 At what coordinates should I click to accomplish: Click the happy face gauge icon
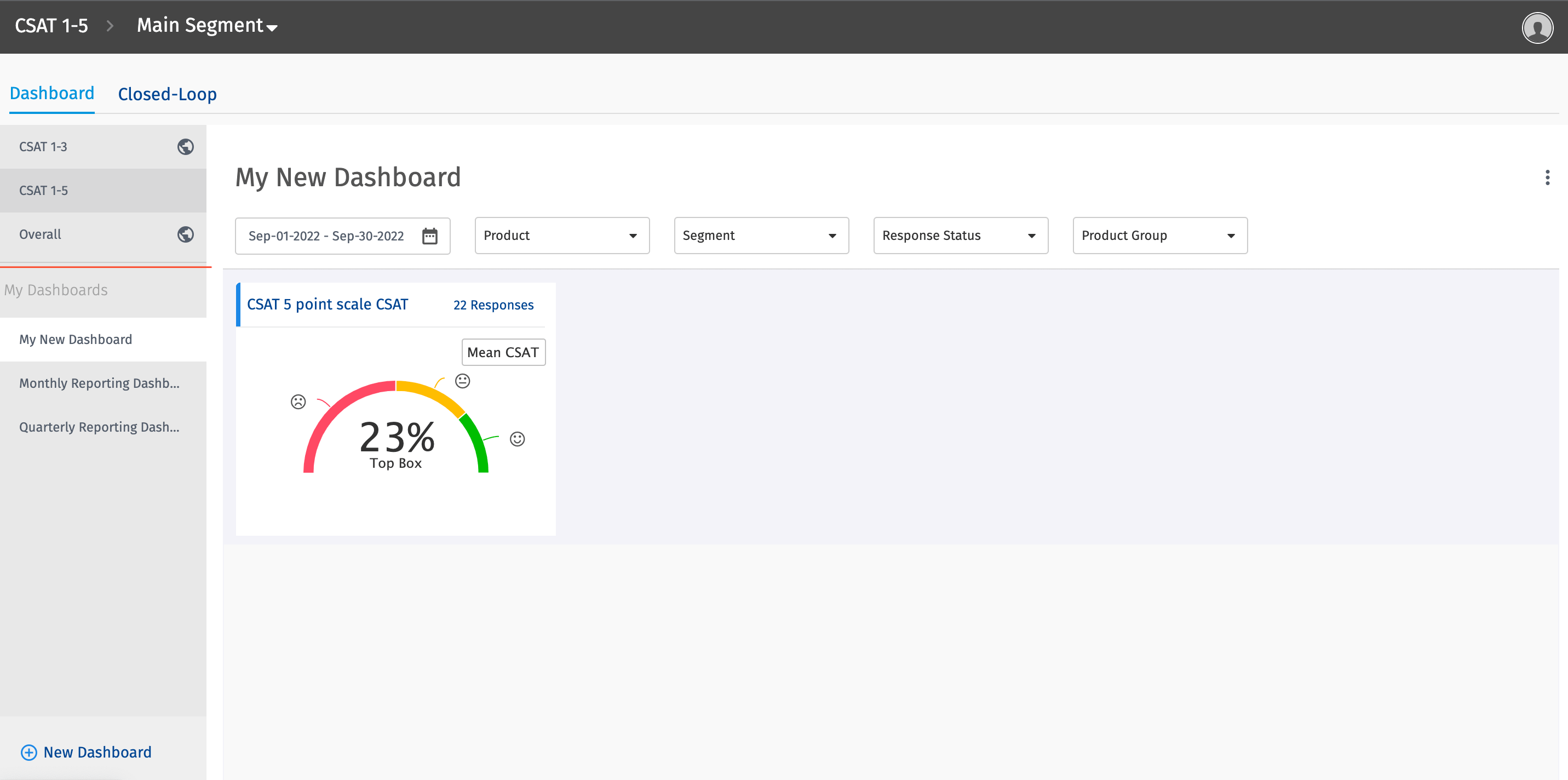tap(518, 439)
